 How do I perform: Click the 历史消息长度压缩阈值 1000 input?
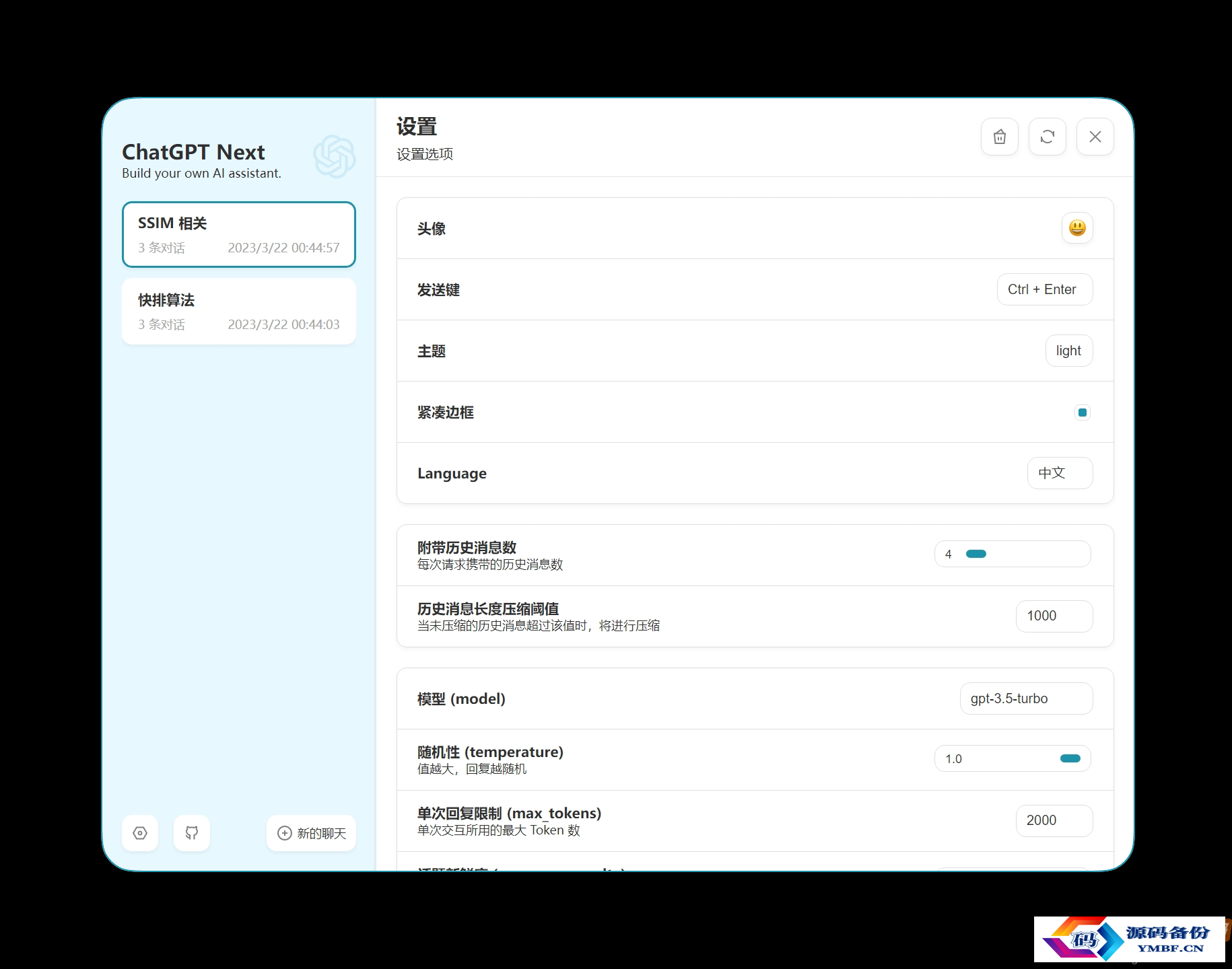point(1054,616)
